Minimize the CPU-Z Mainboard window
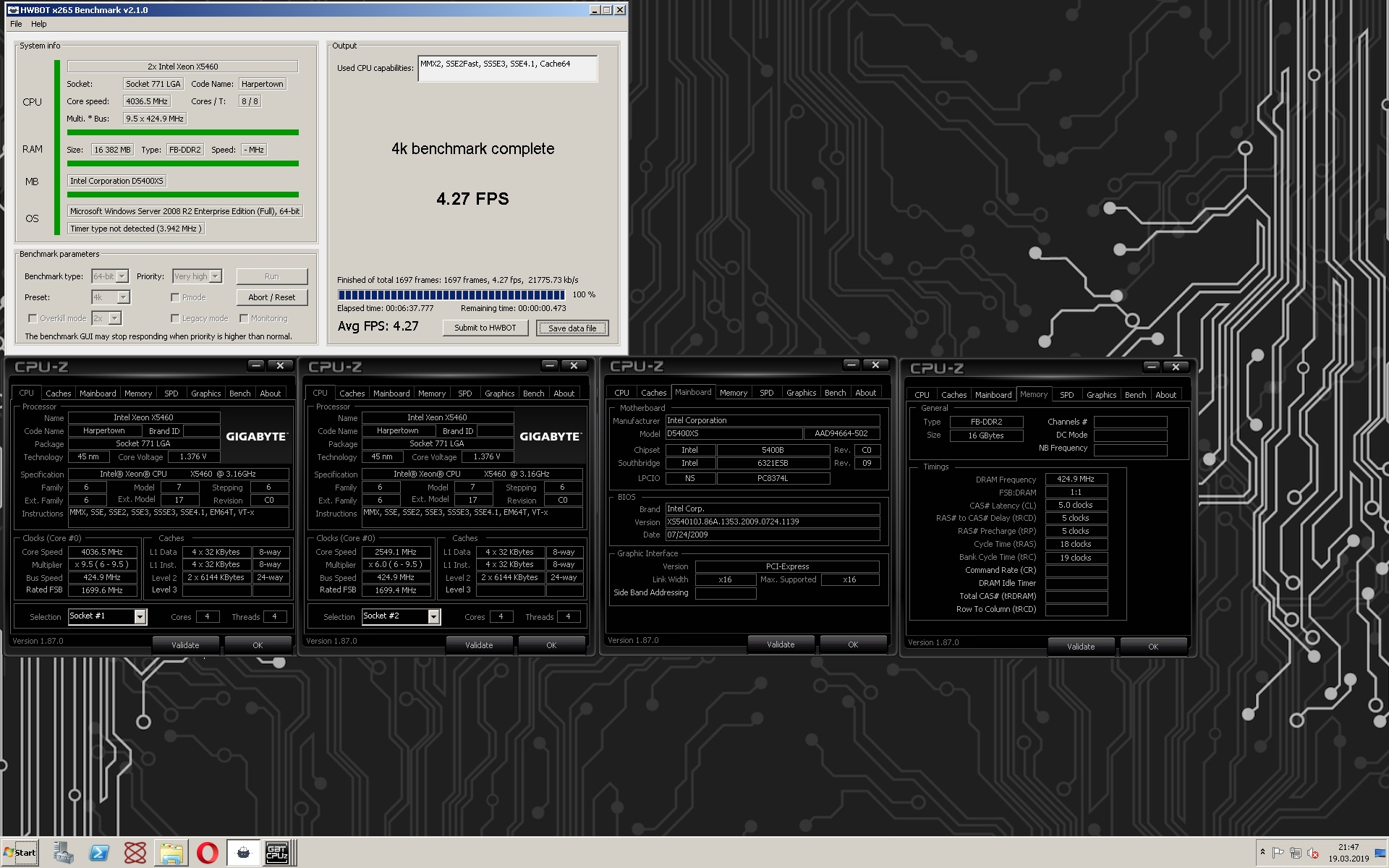This screenshot has width=1389, height=868. click(x=851, y=365)
